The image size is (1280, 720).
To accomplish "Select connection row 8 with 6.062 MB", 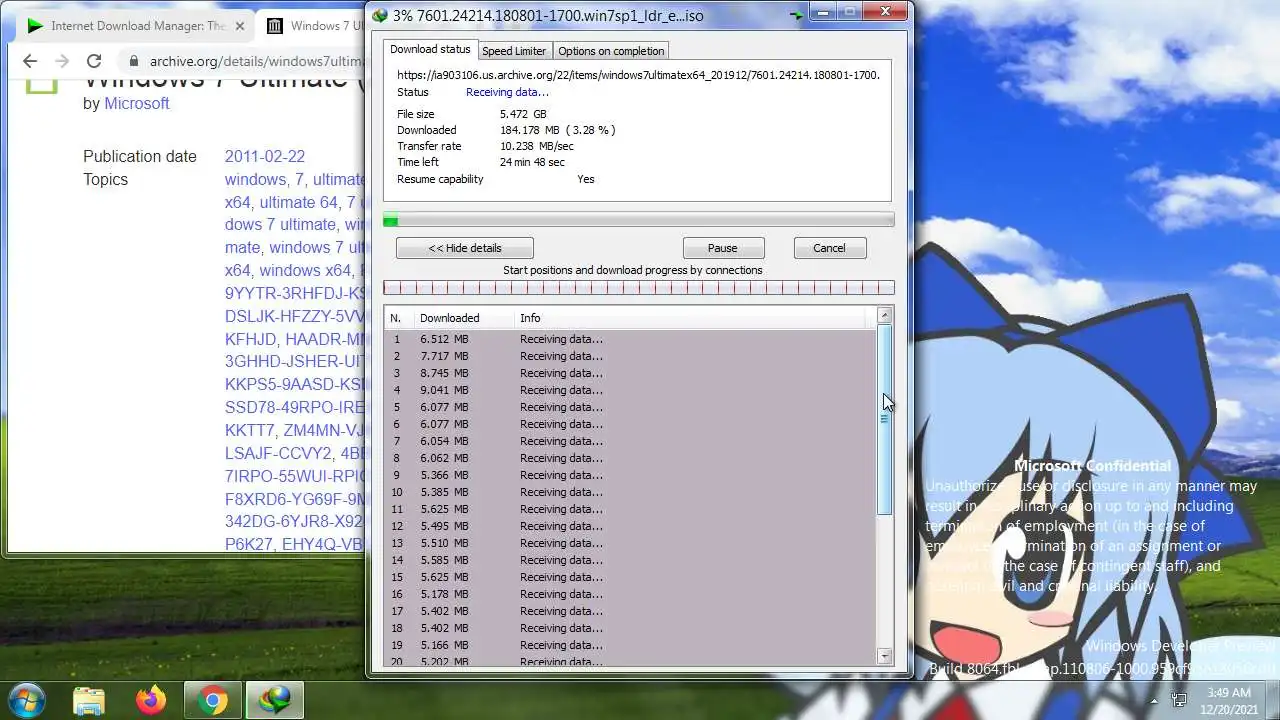I will 630,458.
